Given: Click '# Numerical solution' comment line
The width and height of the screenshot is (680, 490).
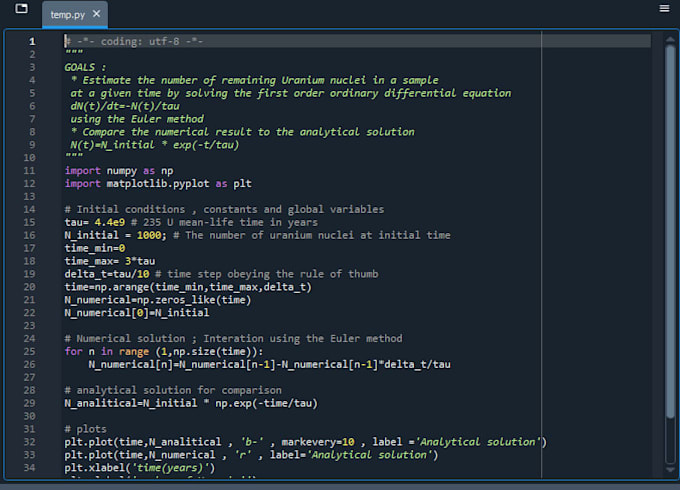Looking at the screenshot, I should [233, 338].
